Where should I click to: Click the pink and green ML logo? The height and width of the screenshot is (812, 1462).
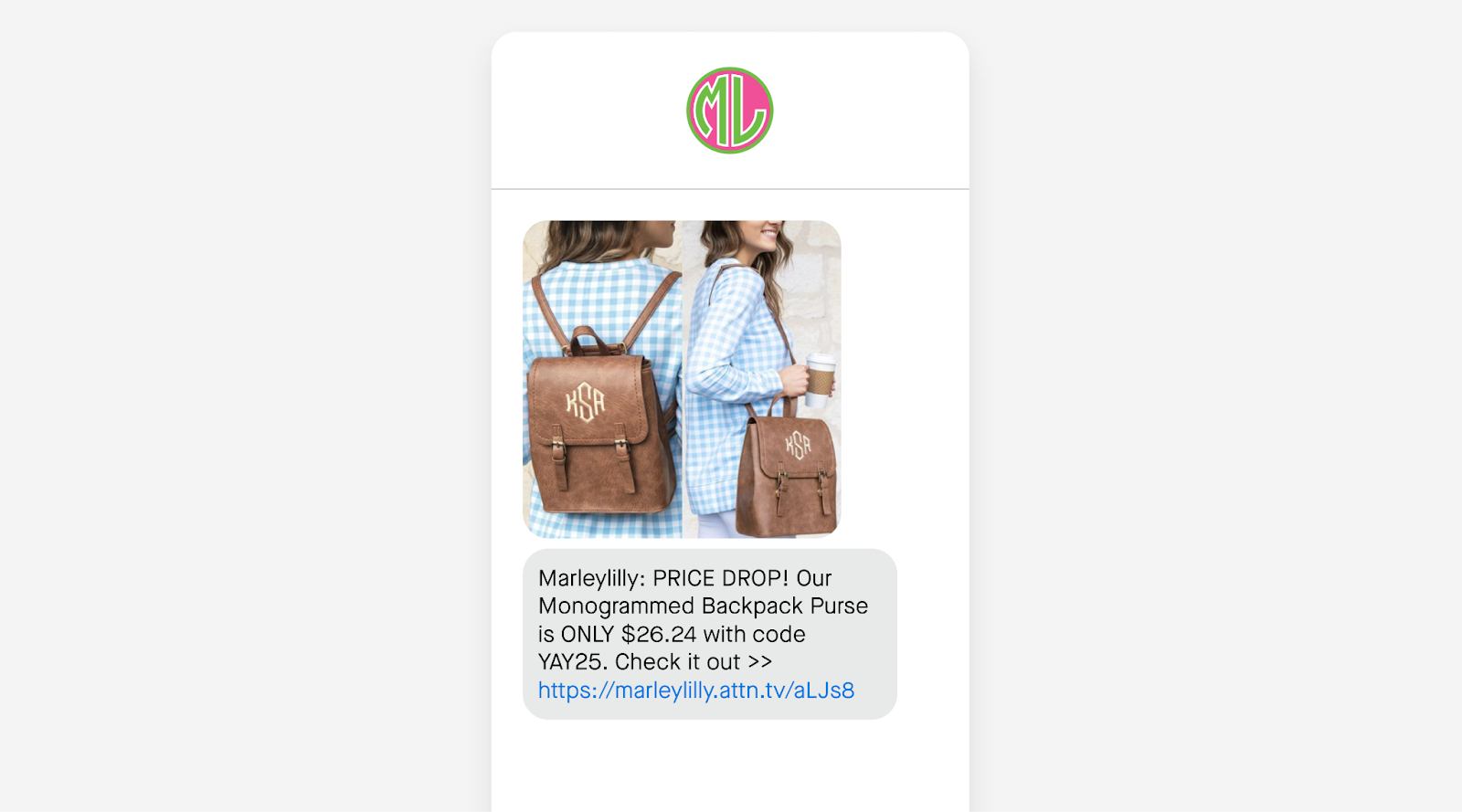[729, 111]
